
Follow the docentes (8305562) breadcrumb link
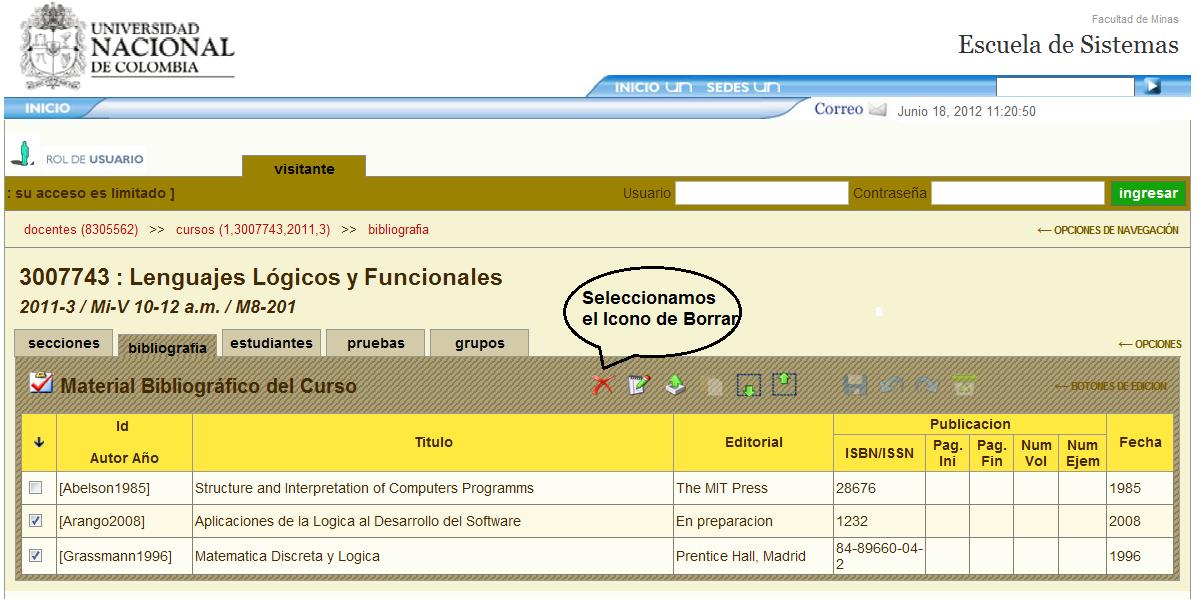pyautogui.click(x=81, y=229)
